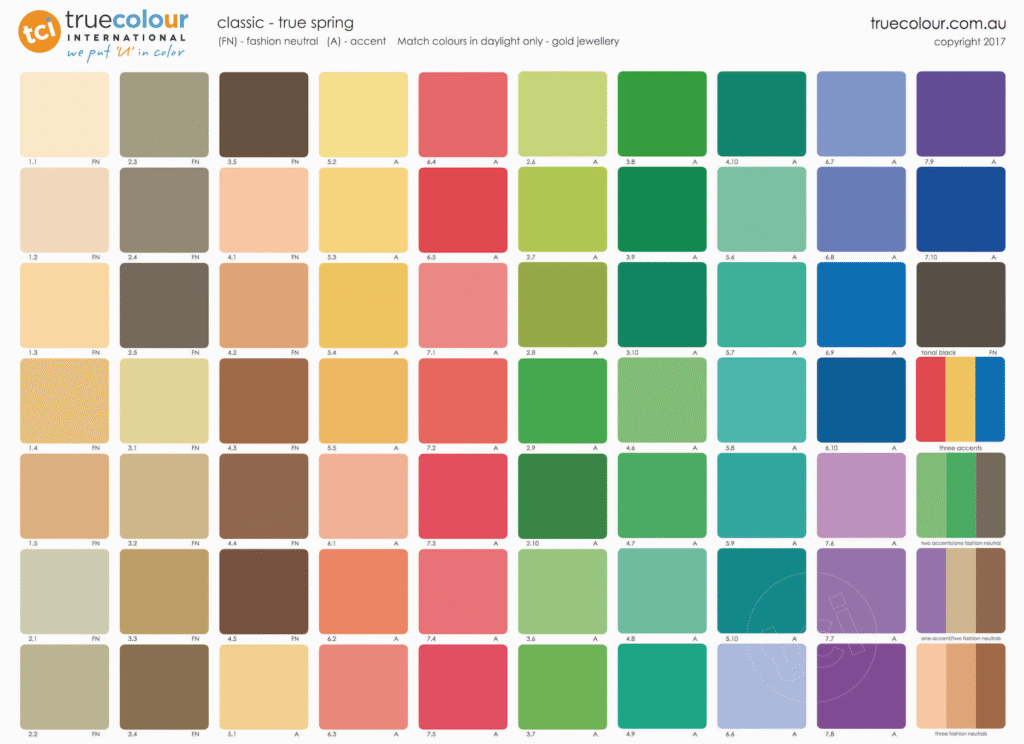
Task: Select the dark brown swatch 3.5
Action: tap(263, 113)
